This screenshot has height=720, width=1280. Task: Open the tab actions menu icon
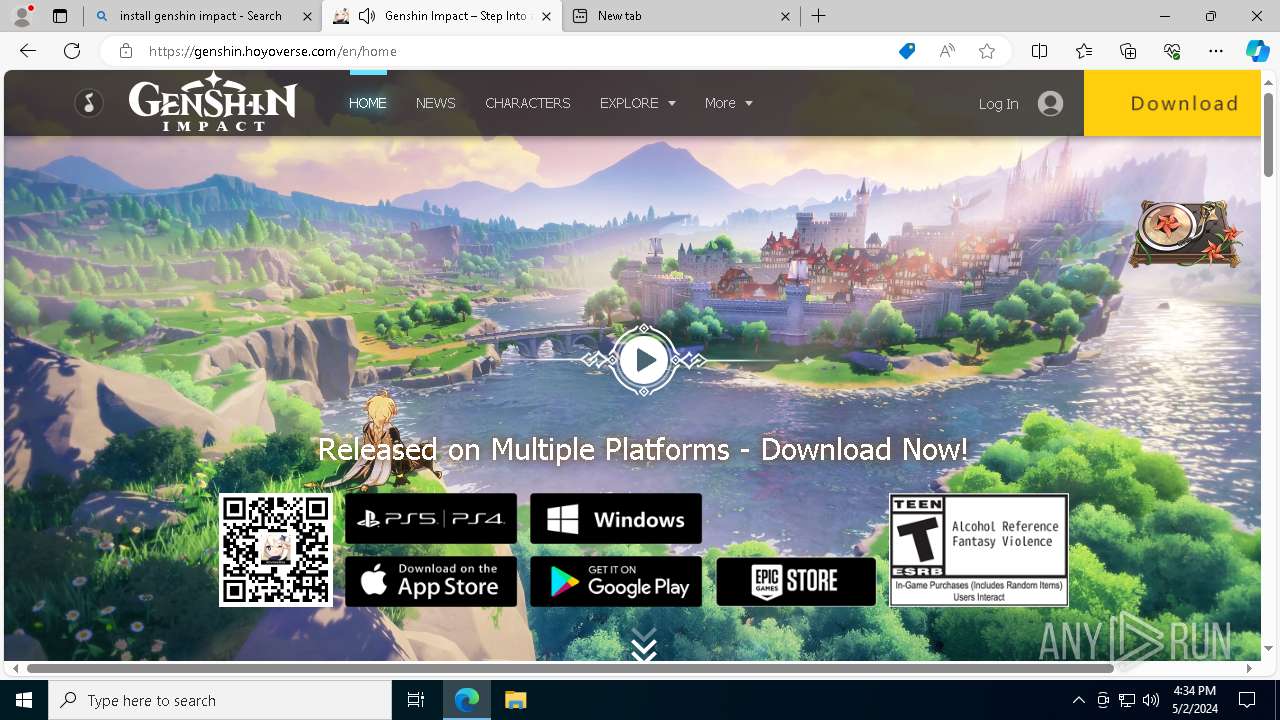point(60,16)
